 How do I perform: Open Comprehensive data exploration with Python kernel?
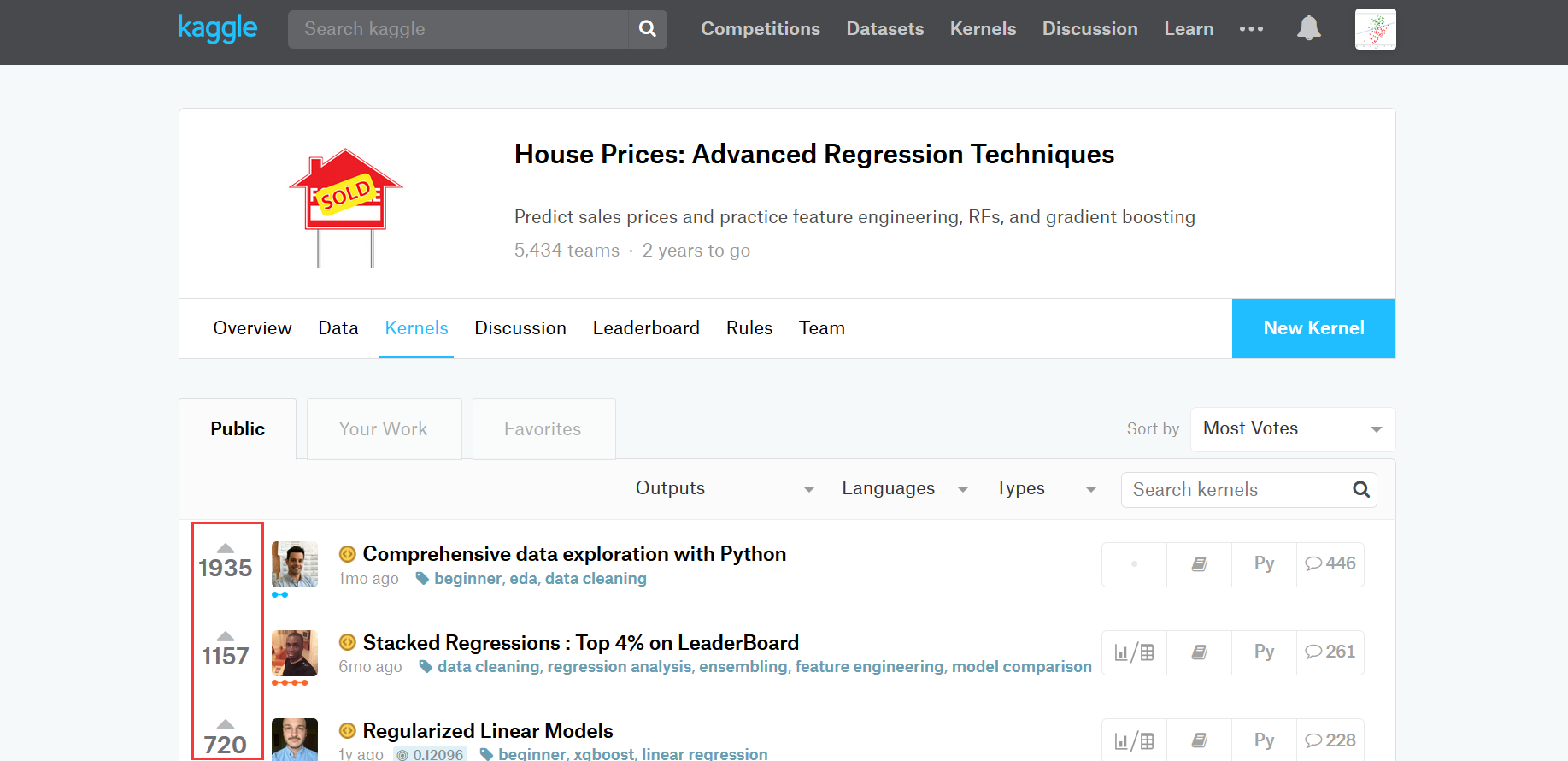click(574, 554)
